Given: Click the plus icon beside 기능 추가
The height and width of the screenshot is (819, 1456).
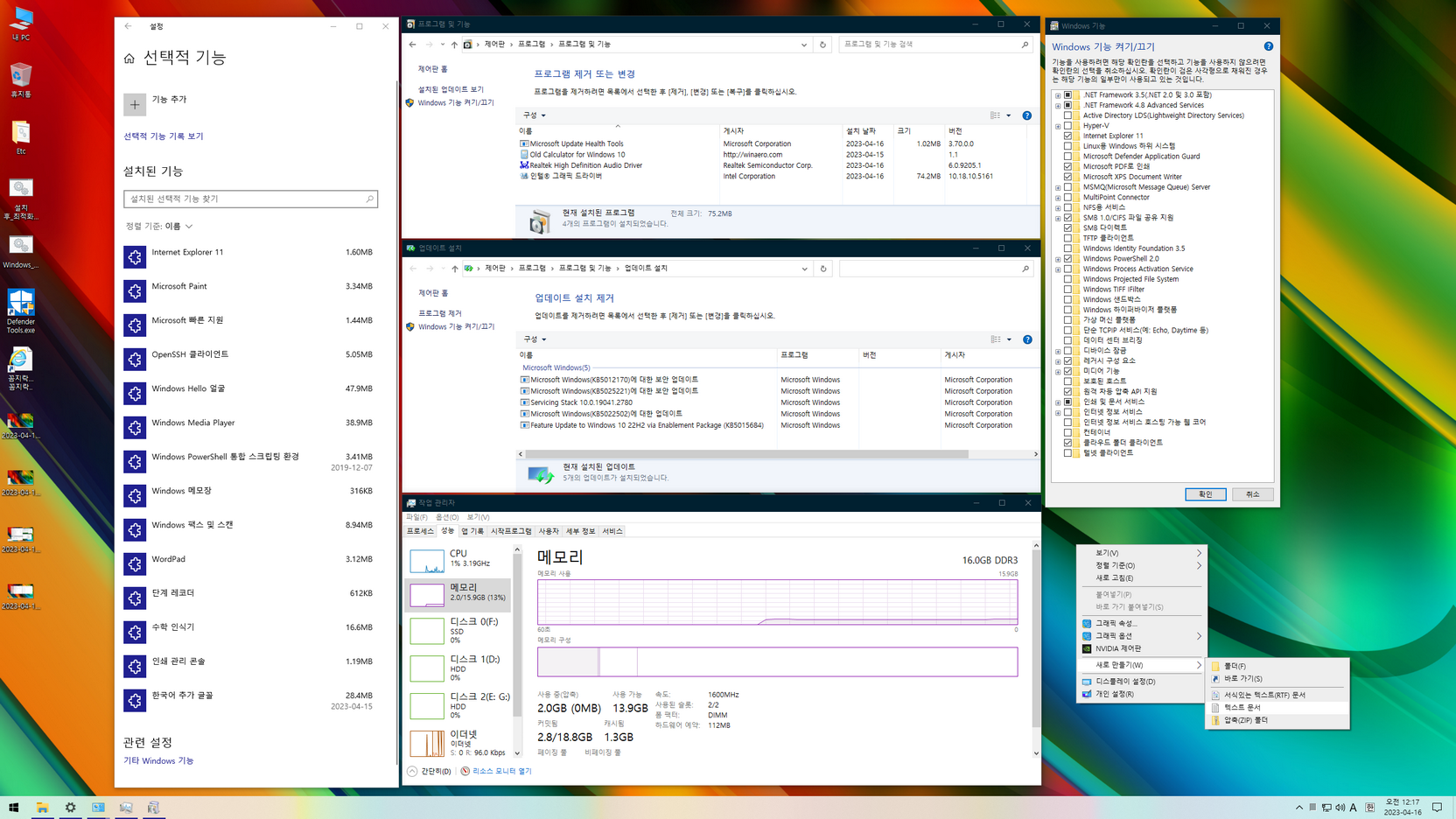Looking at the screenshot, I should tap(135, 105).
